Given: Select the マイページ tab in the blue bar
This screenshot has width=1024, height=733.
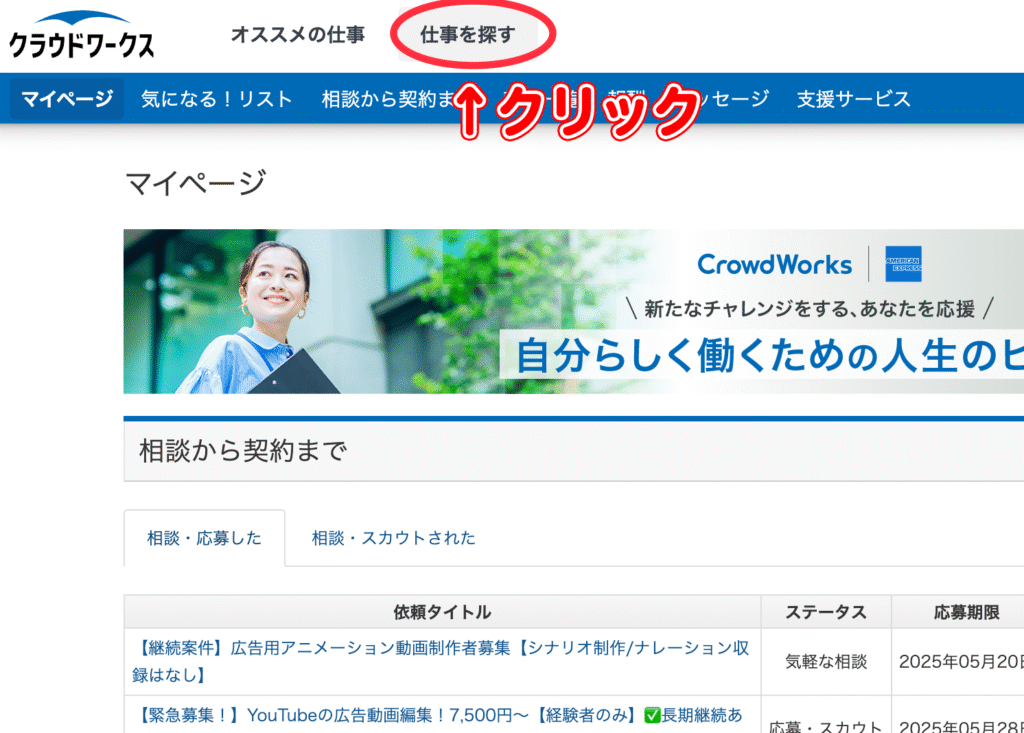Looking at the screenshot, I should [x=67, y=99].
